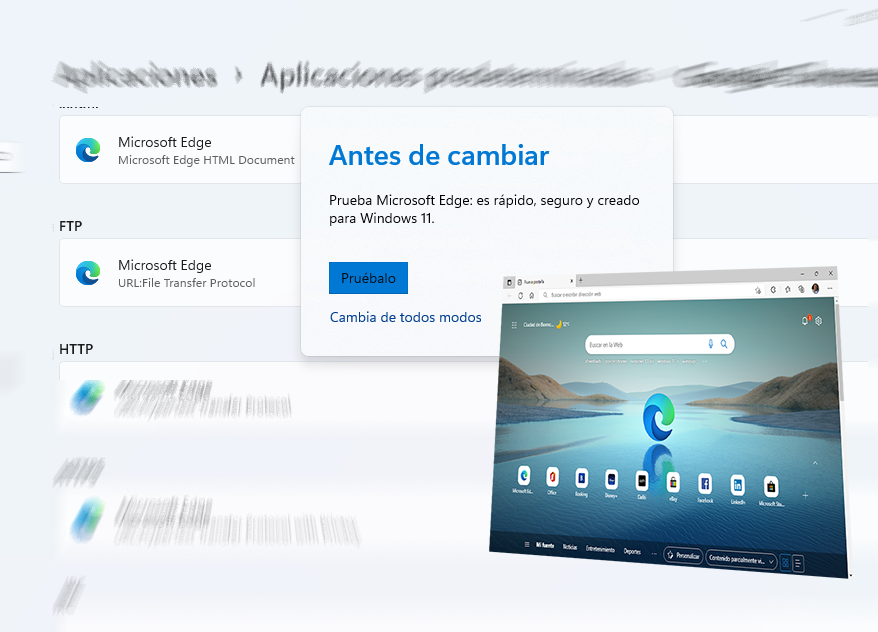This screenshot has height=632, width=878.
Task: Click the Pruébalo button
Action: (368, 278)
